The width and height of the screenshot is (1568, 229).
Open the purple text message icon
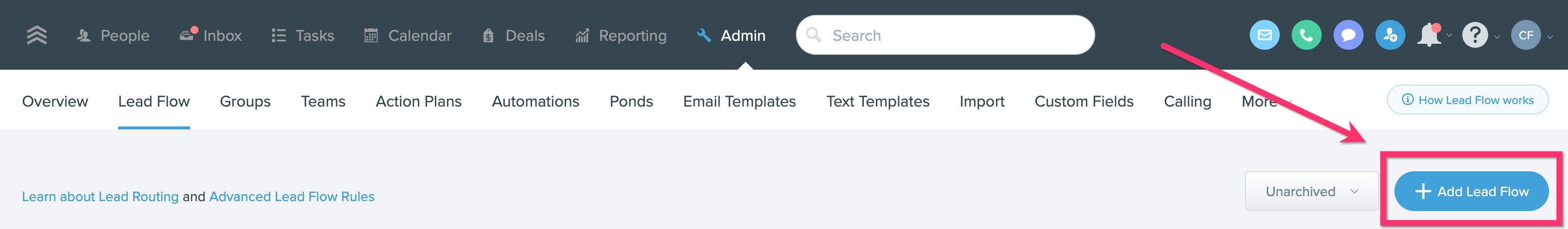pyautogui.click(x=1348, y=35)
